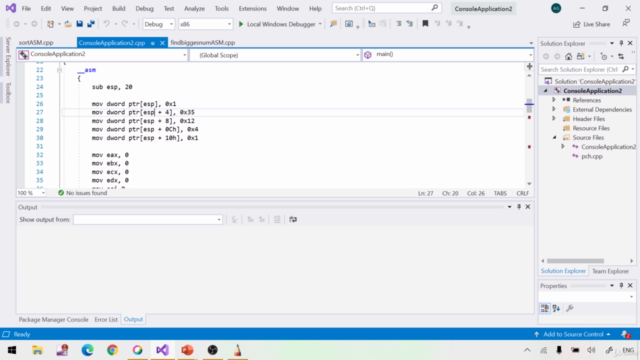Switch to the Error List tab
This screenshot has width=640, height=360.
(x=106, y=320)
